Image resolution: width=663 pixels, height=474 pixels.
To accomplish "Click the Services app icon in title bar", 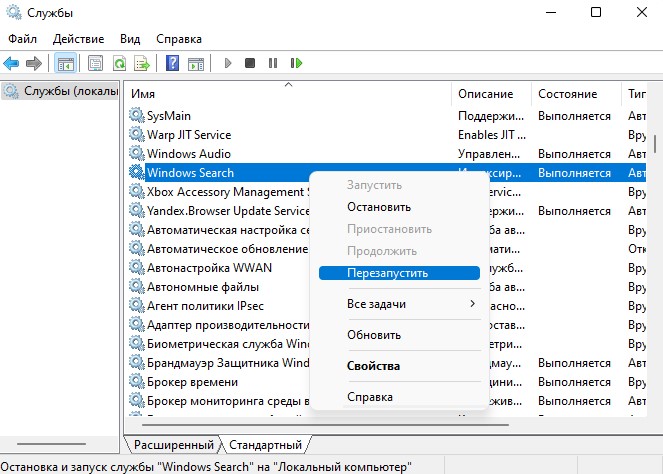I will (14, 12).
